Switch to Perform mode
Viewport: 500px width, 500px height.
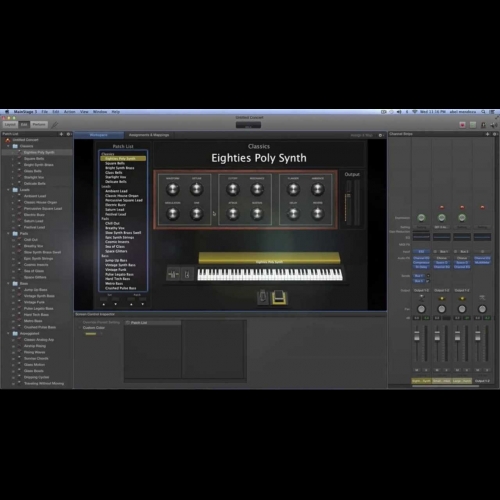(39, 125)
